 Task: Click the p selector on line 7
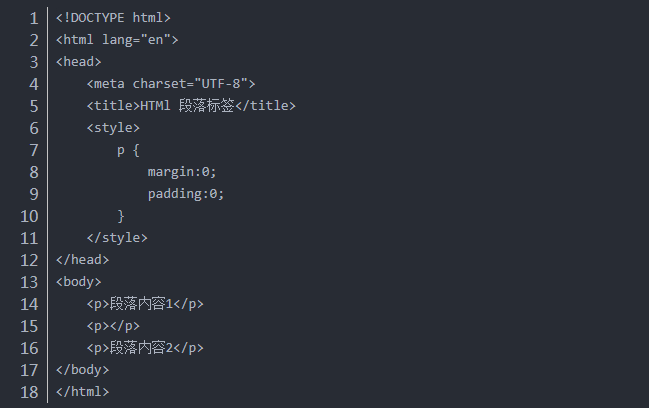click(121, 150)
